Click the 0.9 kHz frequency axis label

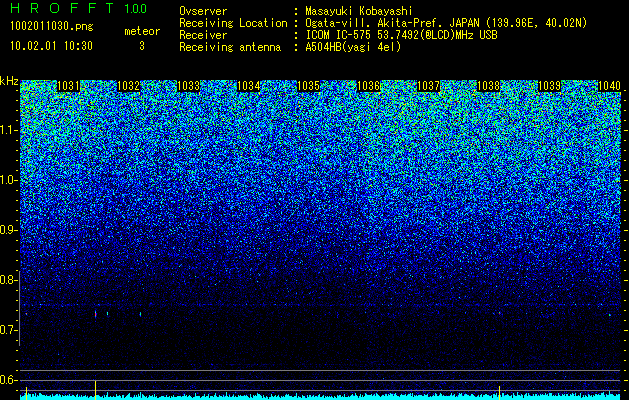pos(7,230)
